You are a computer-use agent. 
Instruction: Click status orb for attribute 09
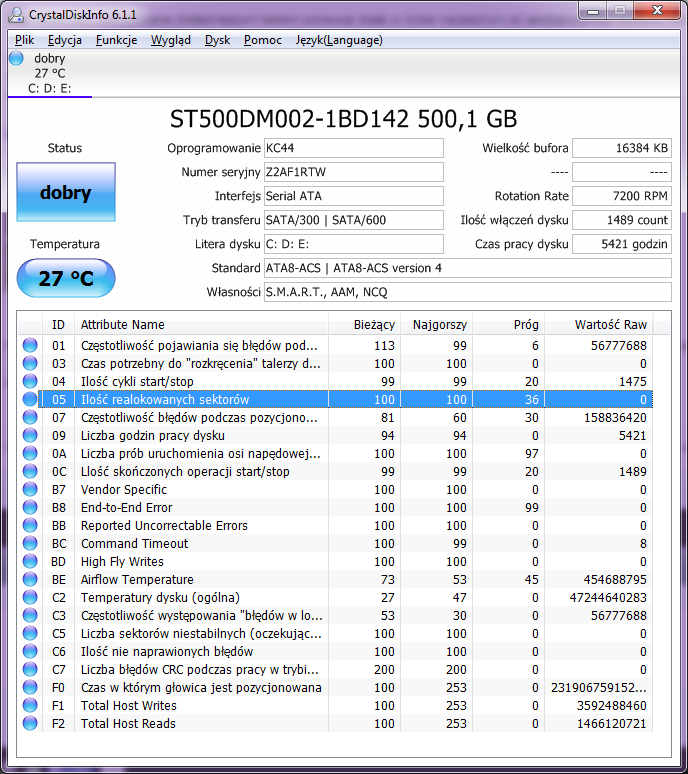tap(30, 435)
